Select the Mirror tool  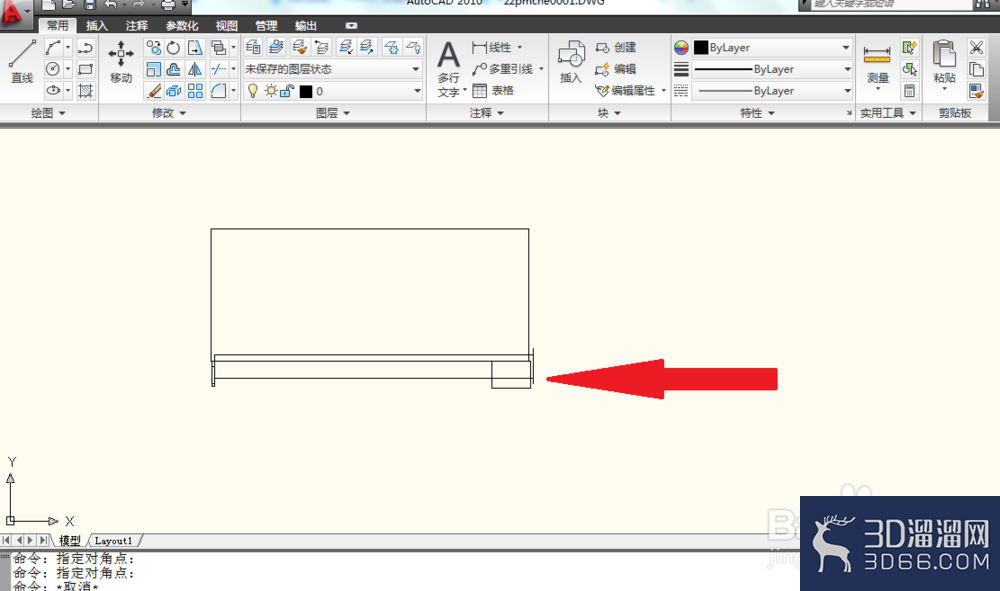pos(195,69)
